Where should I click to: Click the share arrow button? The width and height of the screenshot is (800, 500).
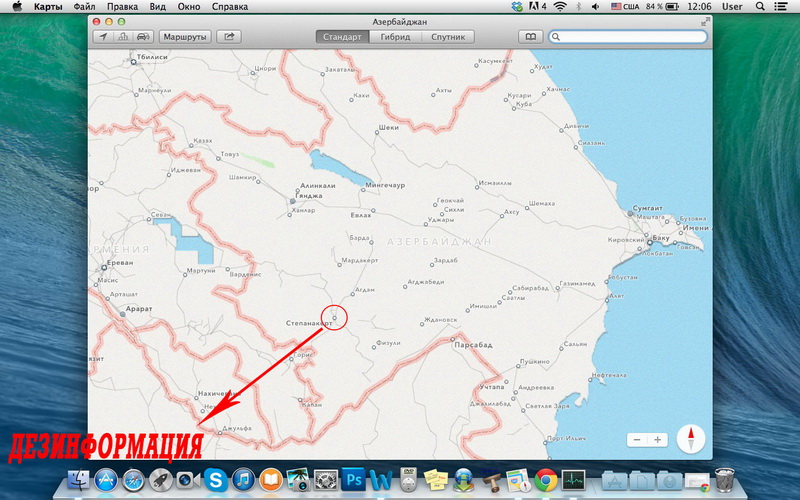click(229, 37)
